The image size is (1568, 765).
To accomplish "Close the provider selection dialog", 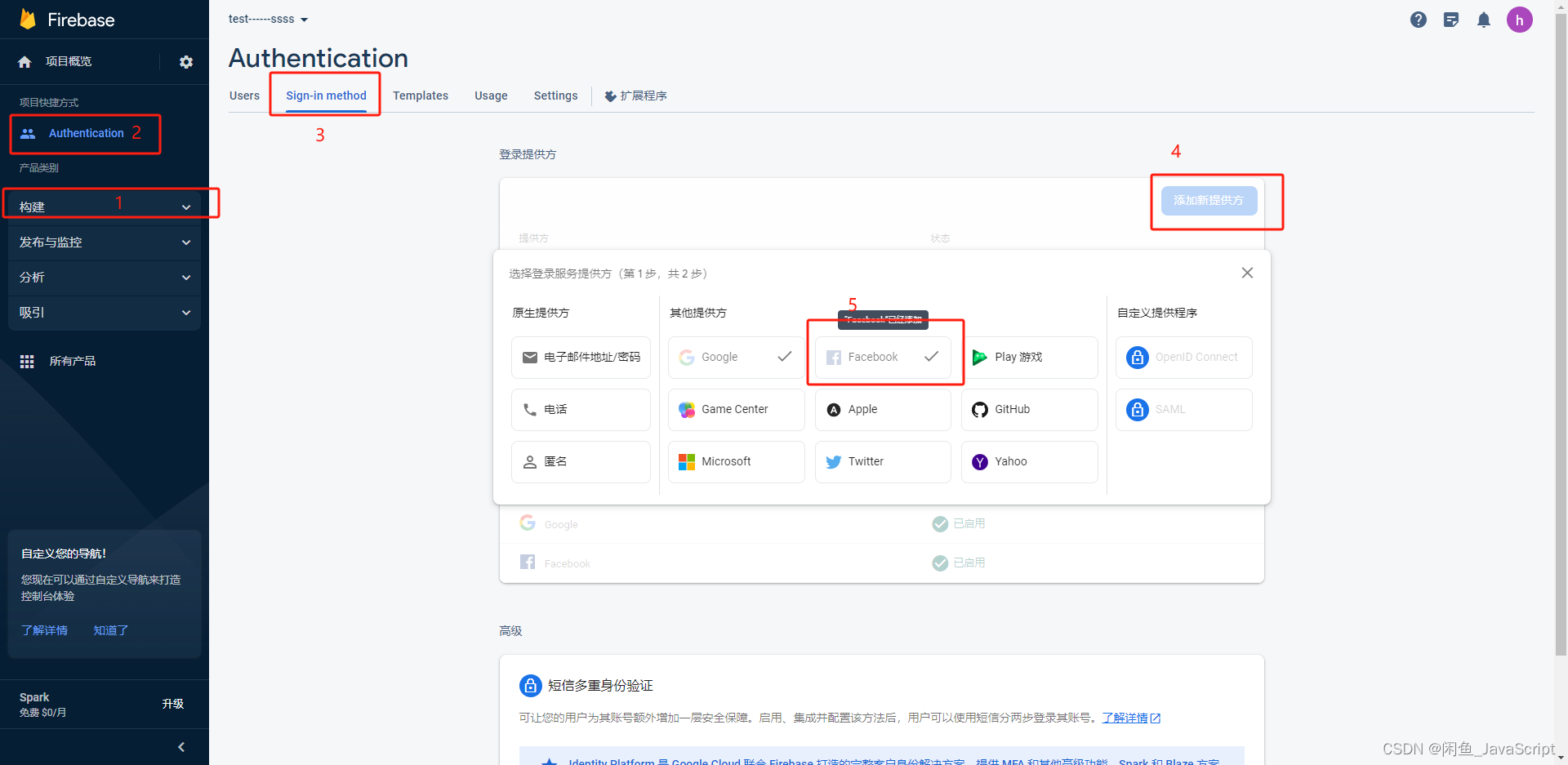I will tap(1247, 273).
